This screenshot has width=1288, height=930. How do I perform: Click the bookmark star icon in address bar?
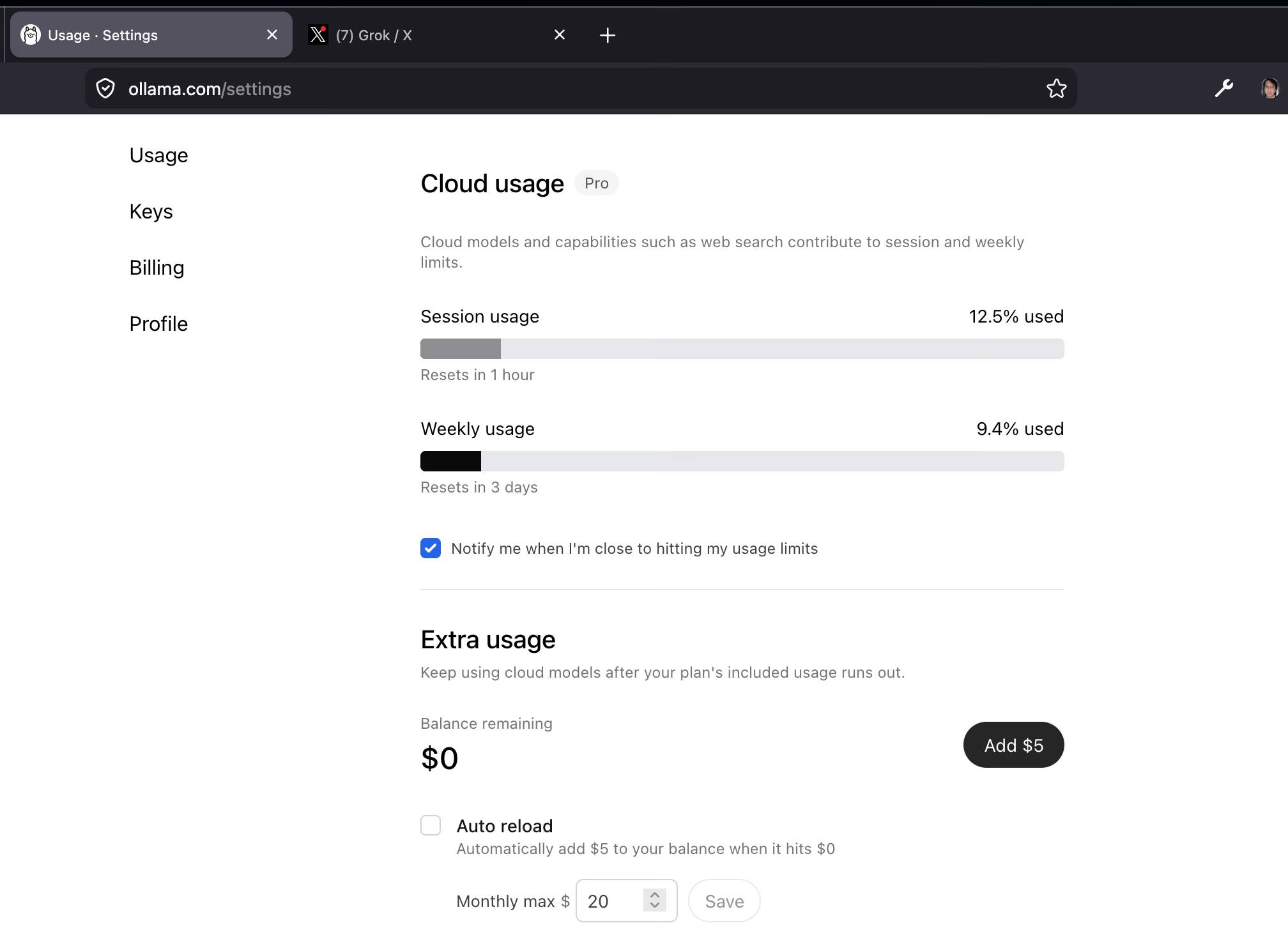point(1056,88)
